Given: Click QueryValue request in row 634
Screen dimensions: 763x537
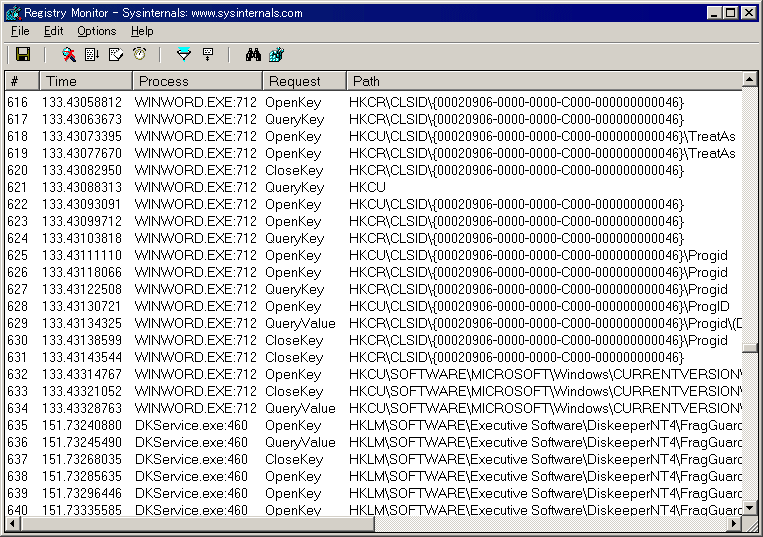Looking at the screenshot, I should [x=300, y=409].
